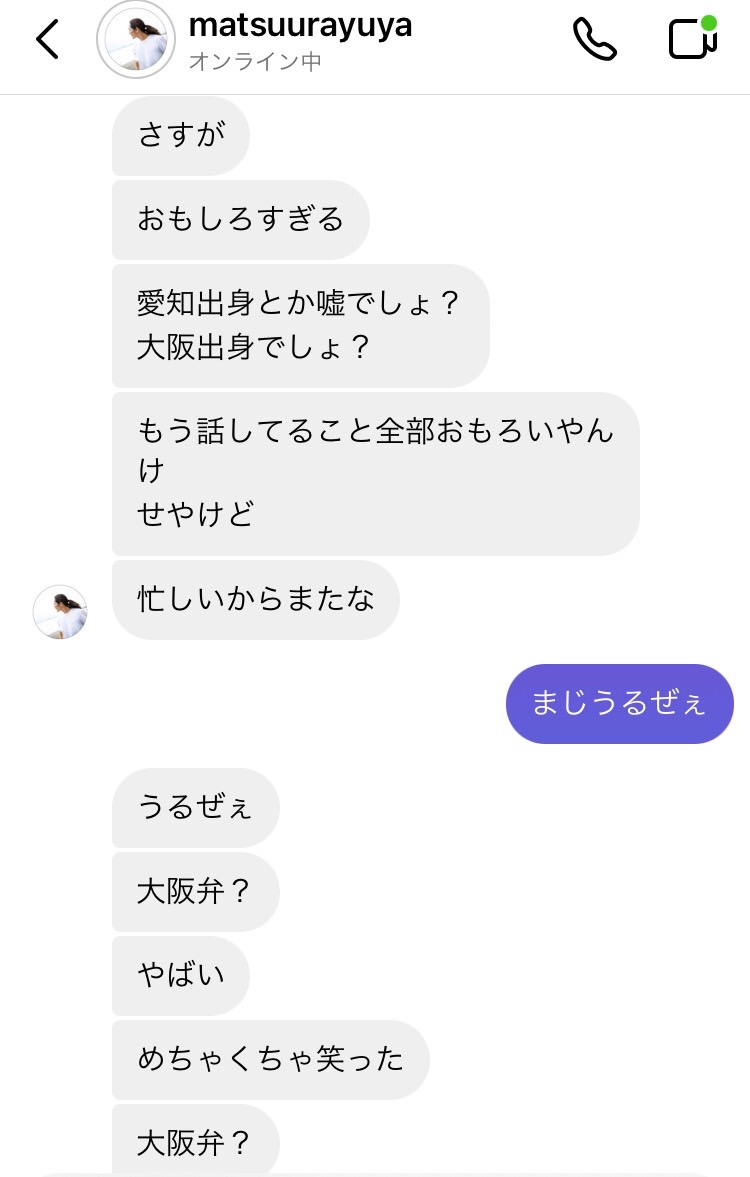
Task: Tap the もう話してること全部 message bubble
Action: click(375, 473)
